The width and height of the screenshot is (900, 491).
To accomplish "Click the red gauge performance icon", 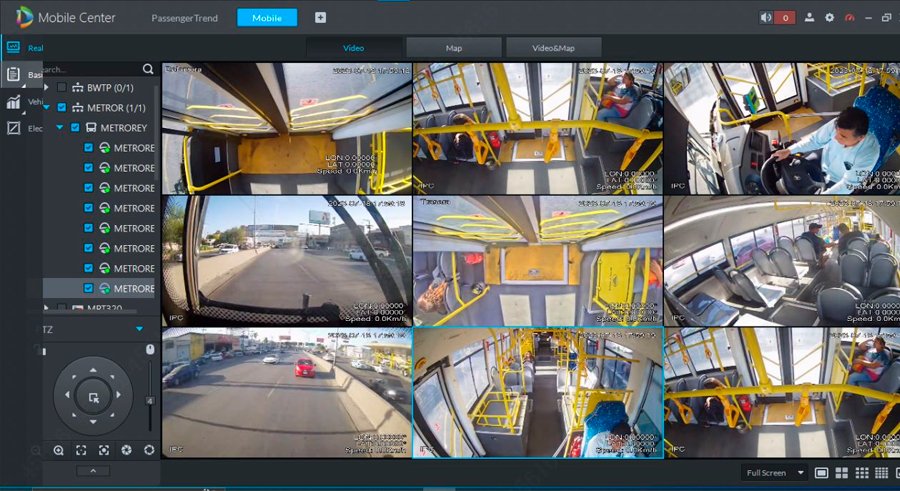I will coord(850,18).
